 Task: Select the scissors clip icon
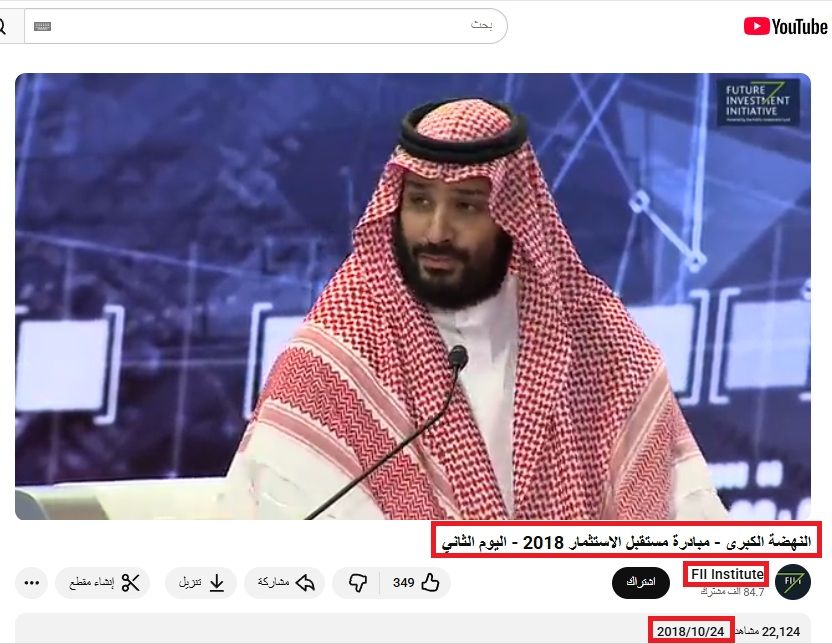[x=131, y=582]
